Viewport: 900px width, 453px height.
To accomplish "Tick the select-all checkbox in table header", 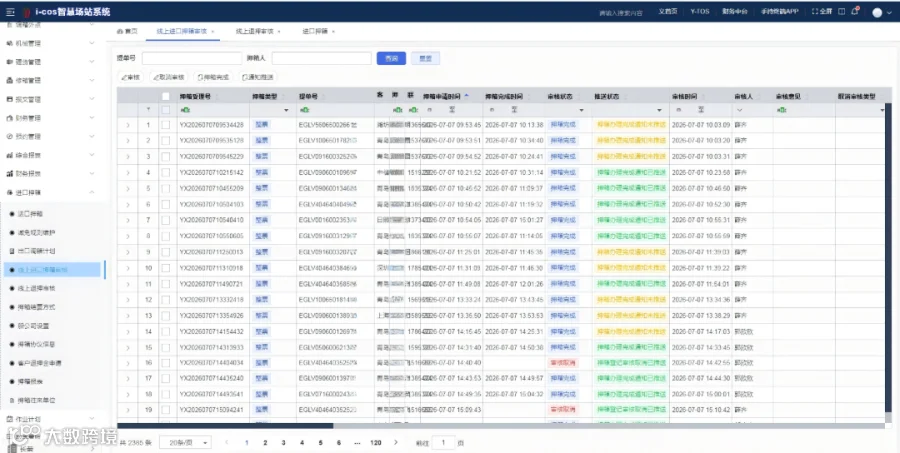I will point(166,96).
